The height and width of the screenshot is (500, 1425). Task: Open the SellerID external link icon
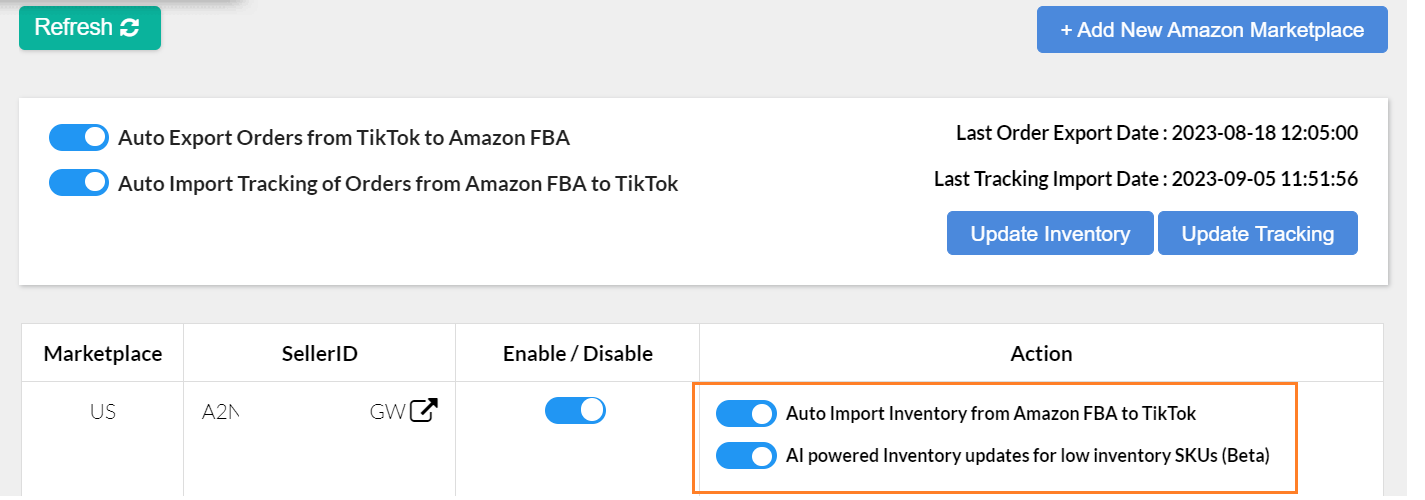[425, 411]
